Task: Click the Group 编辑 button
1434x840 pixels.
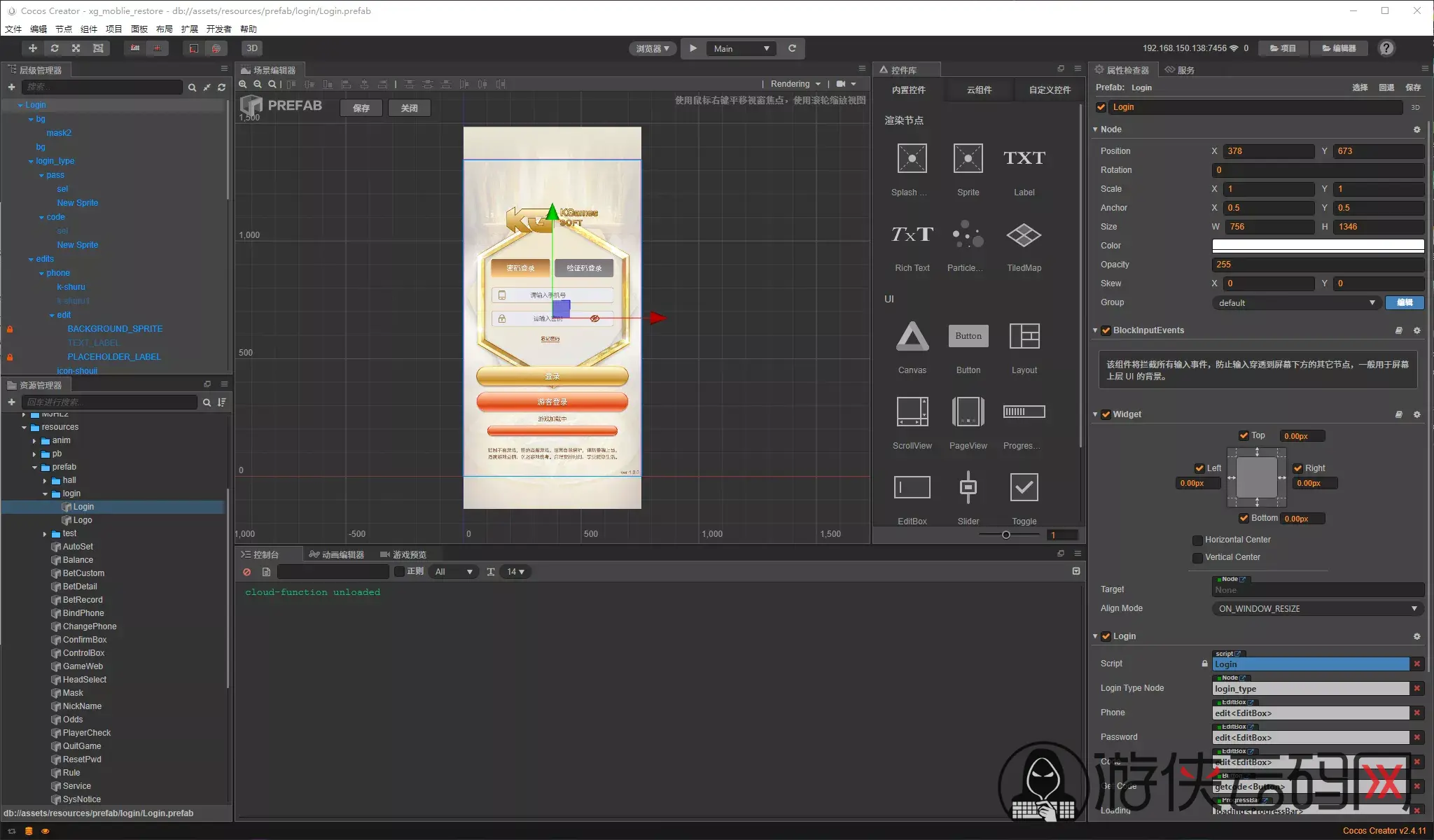Action: 1405,302
